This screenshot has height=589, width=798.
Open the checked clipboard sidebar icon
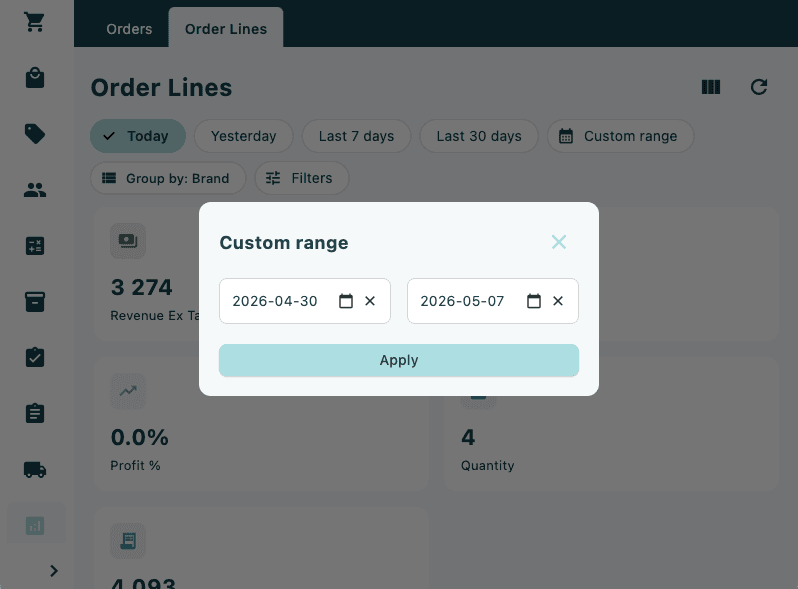pos(35,357)
